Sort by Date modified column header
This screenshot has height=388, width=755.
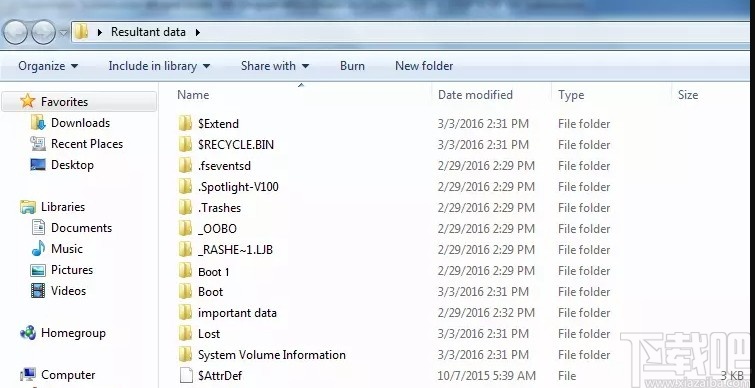point(475,95)
